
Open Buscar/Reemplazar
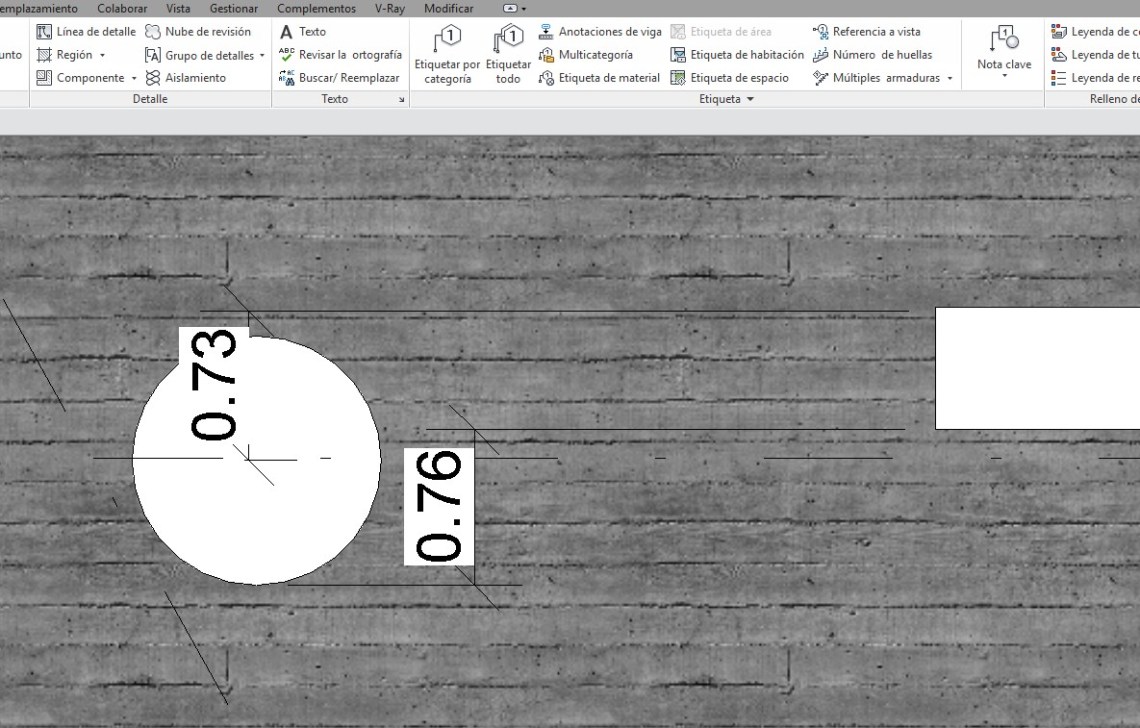tap(339, 78)
